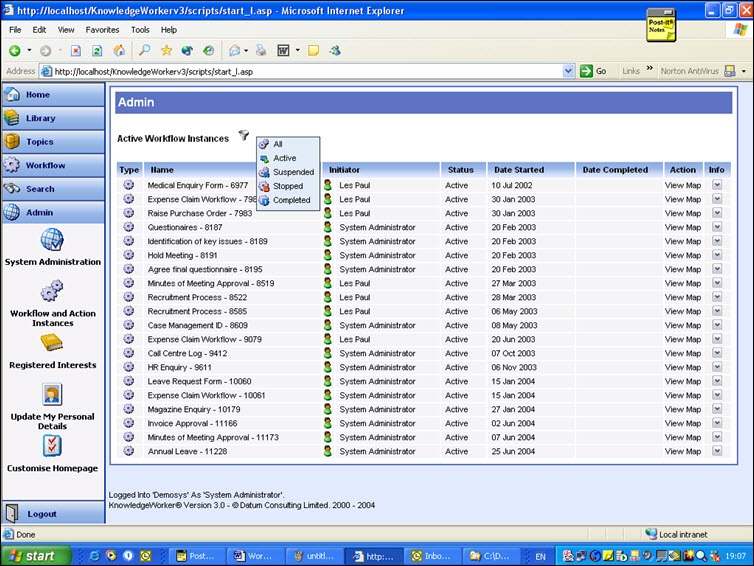Open the Favorites menu in menu bar

pos(102,30)
